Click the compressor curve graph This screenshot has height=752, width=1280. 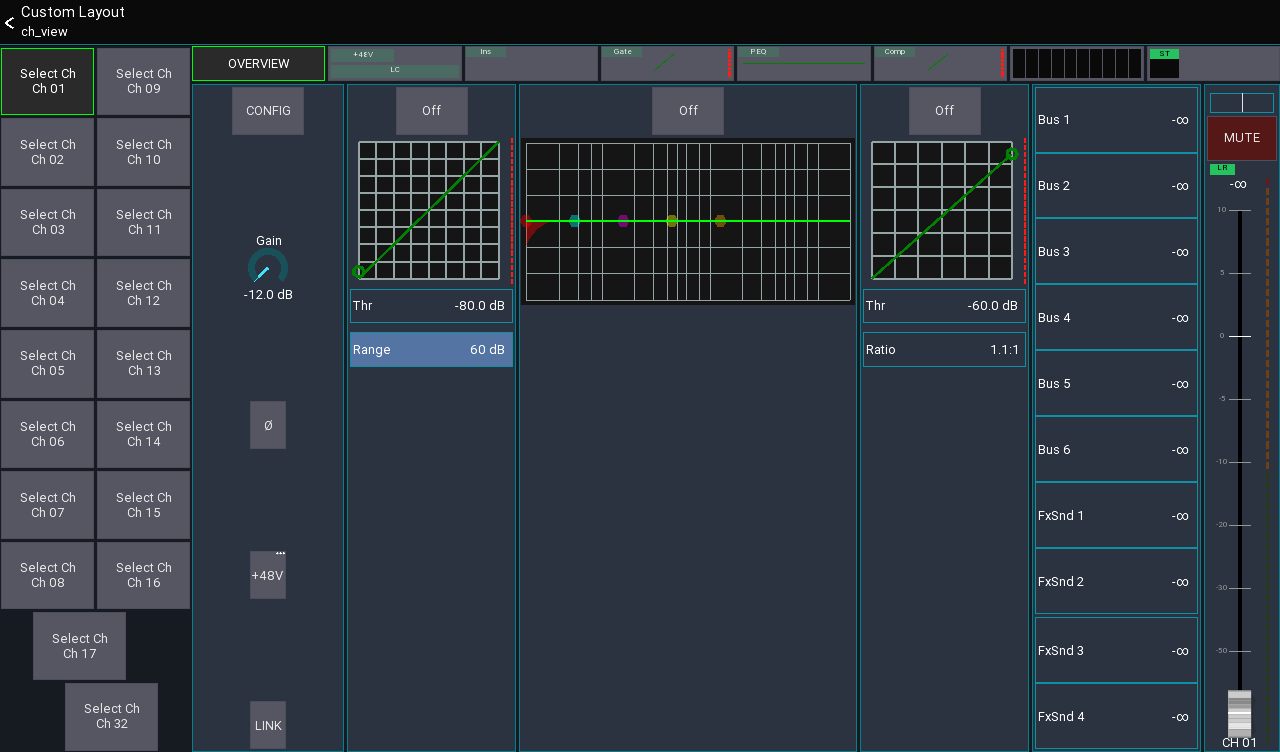[x=941, y=210]
